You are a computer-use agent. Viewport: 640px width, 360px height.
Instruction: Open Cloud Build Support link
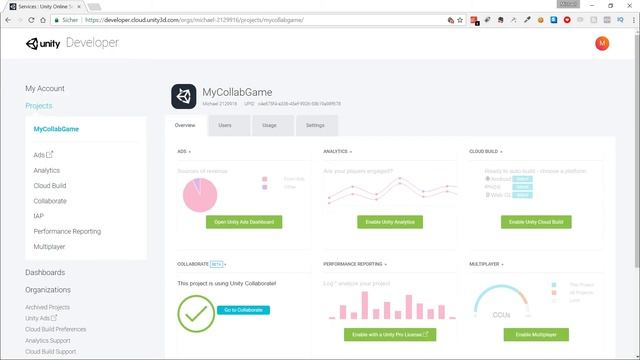coord(51,351)
